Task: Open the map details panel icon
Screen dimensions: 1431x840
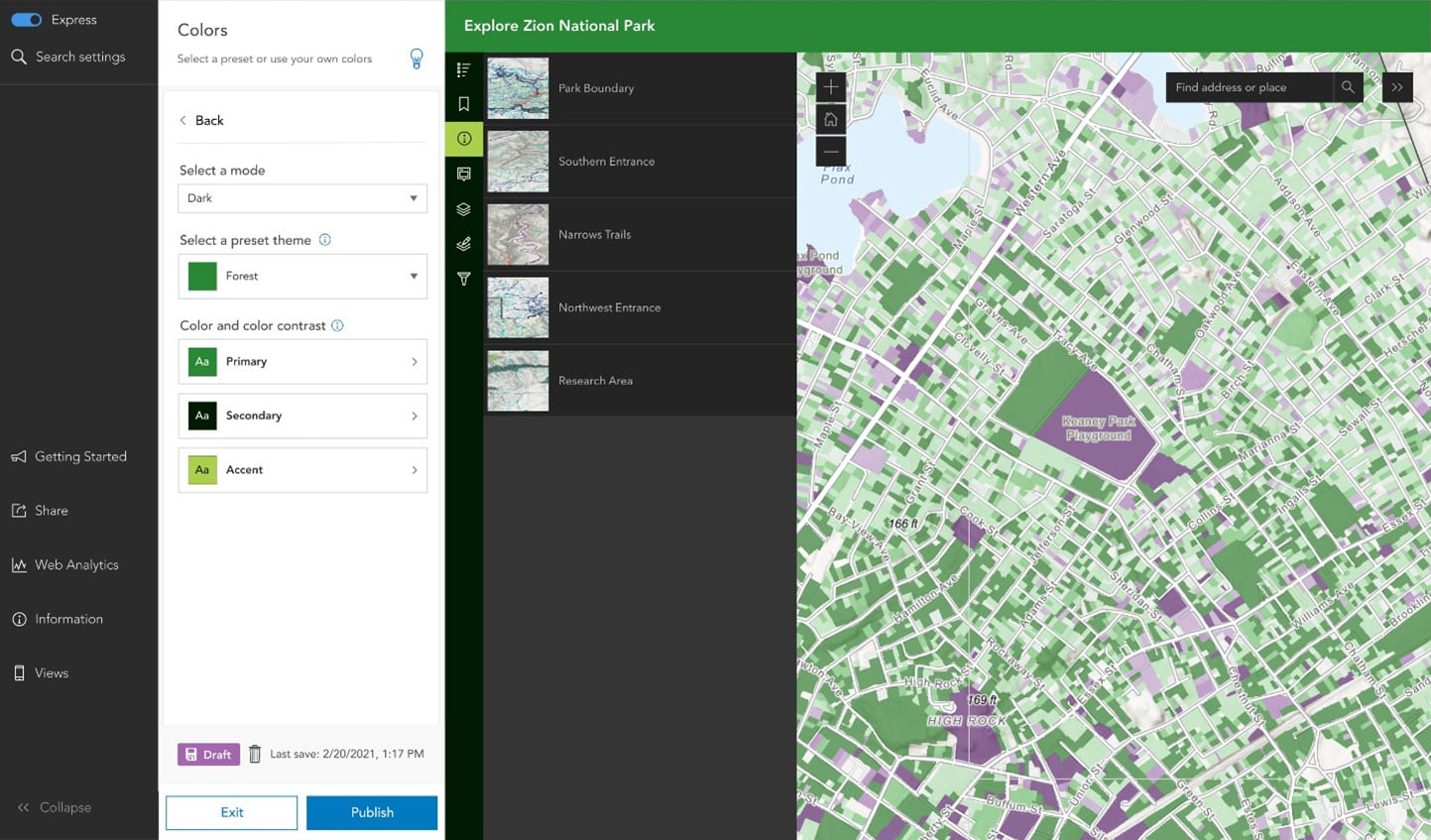Action: [x=463, y=174]
